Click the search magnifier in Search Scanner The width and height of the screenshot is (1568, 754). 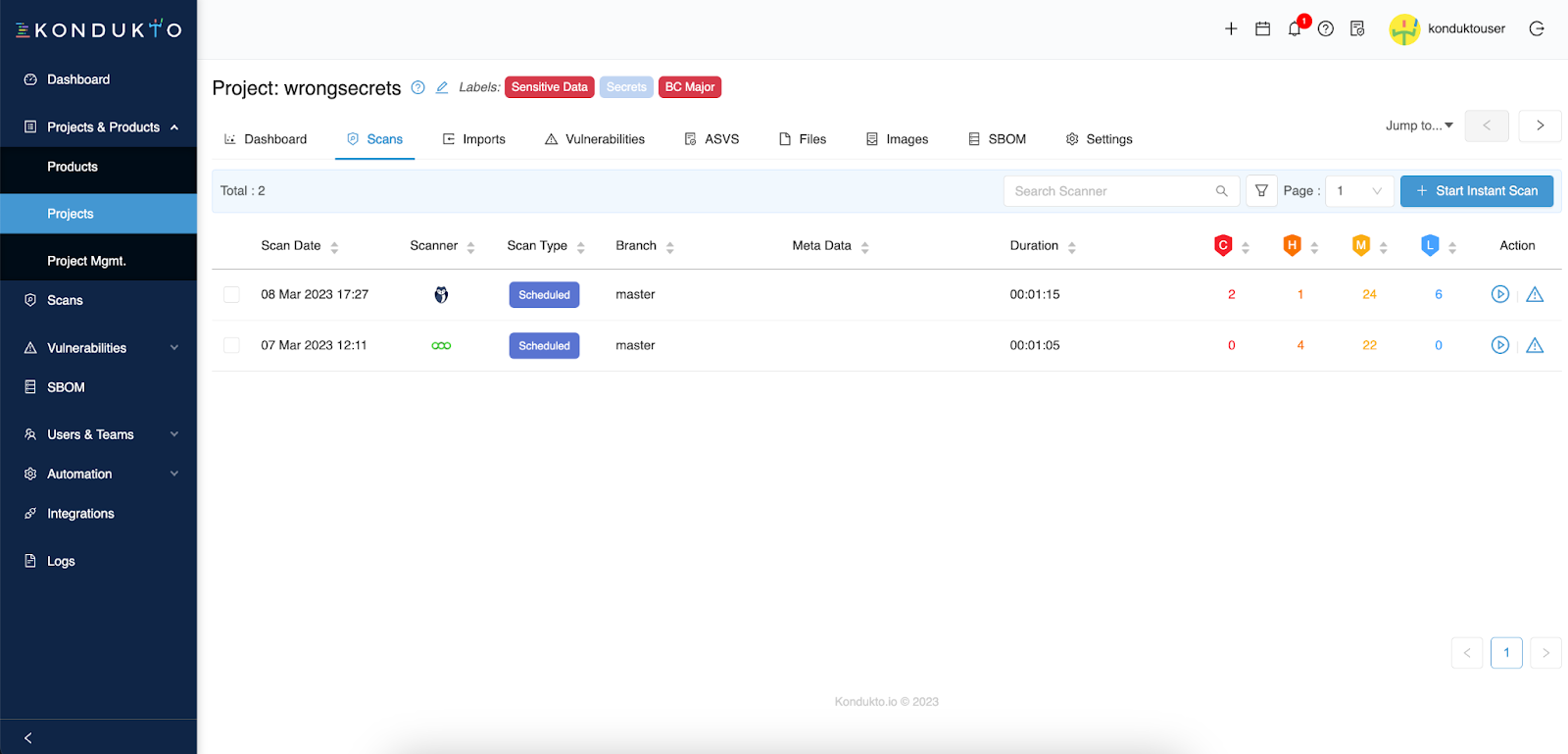[x=1222, y=191]
